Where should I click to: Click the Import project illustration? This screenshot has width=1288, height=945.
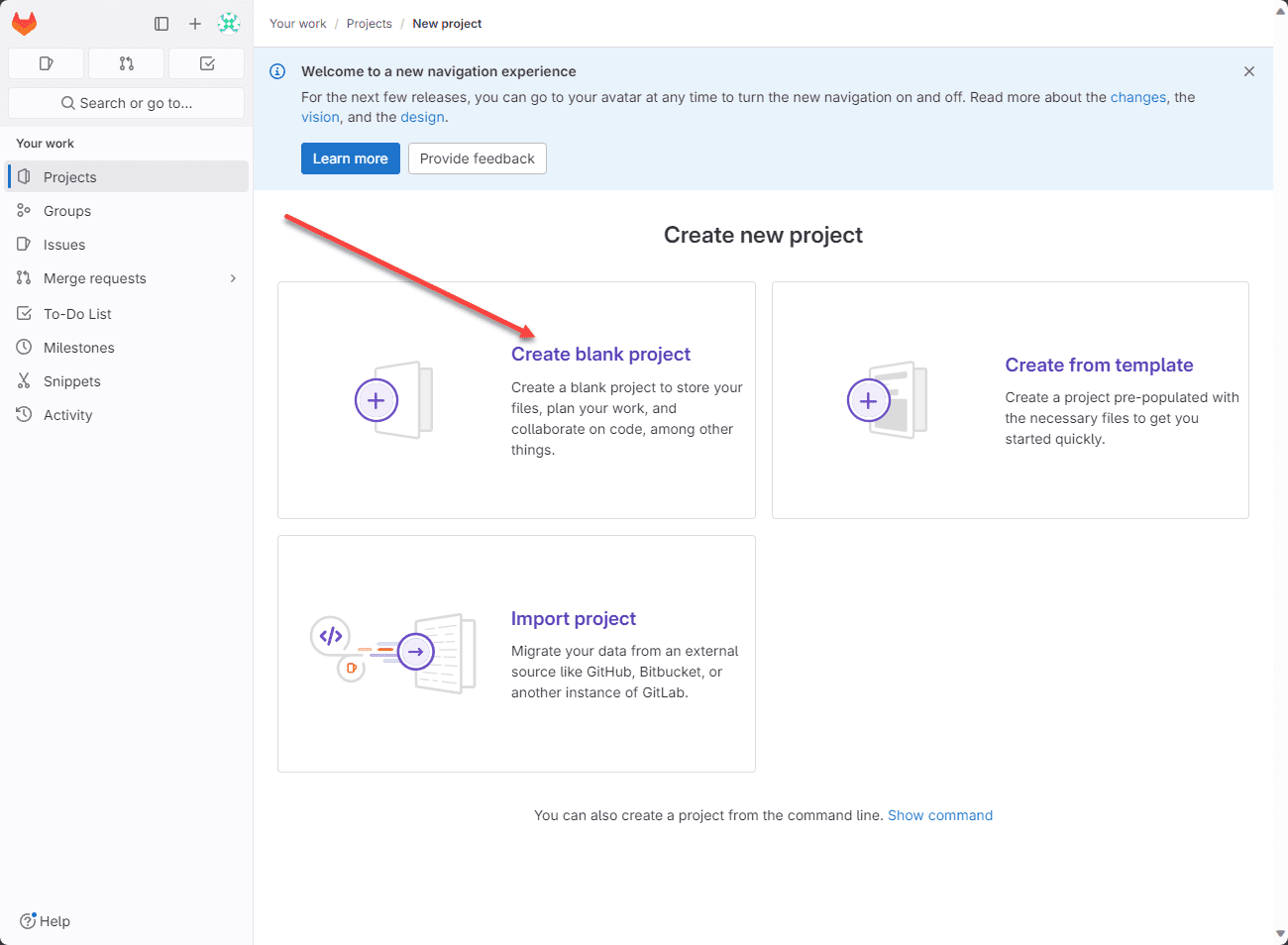click(394, 652)
